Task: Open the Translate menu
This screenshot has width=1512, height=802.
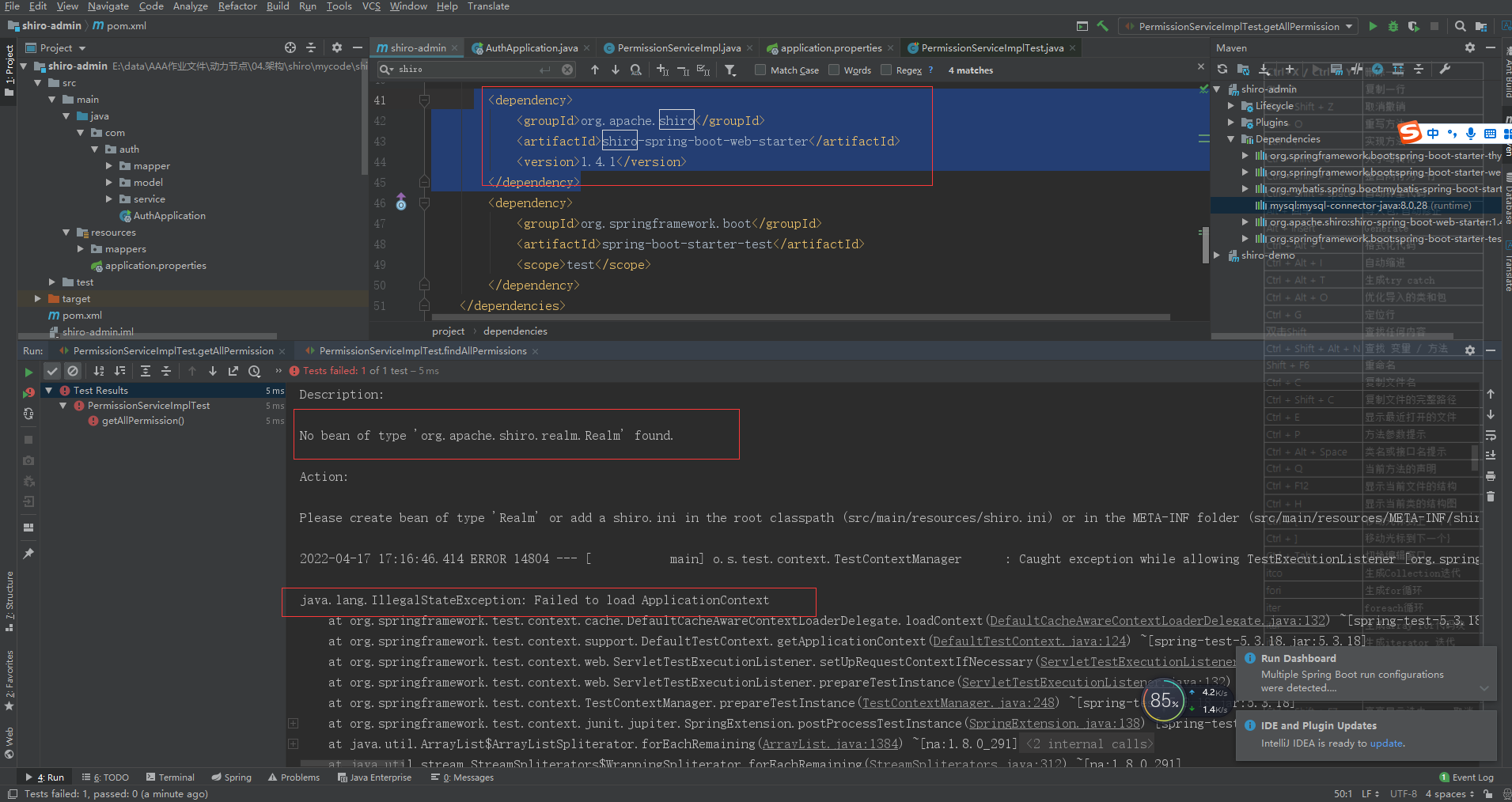Action: click(488, 6)
